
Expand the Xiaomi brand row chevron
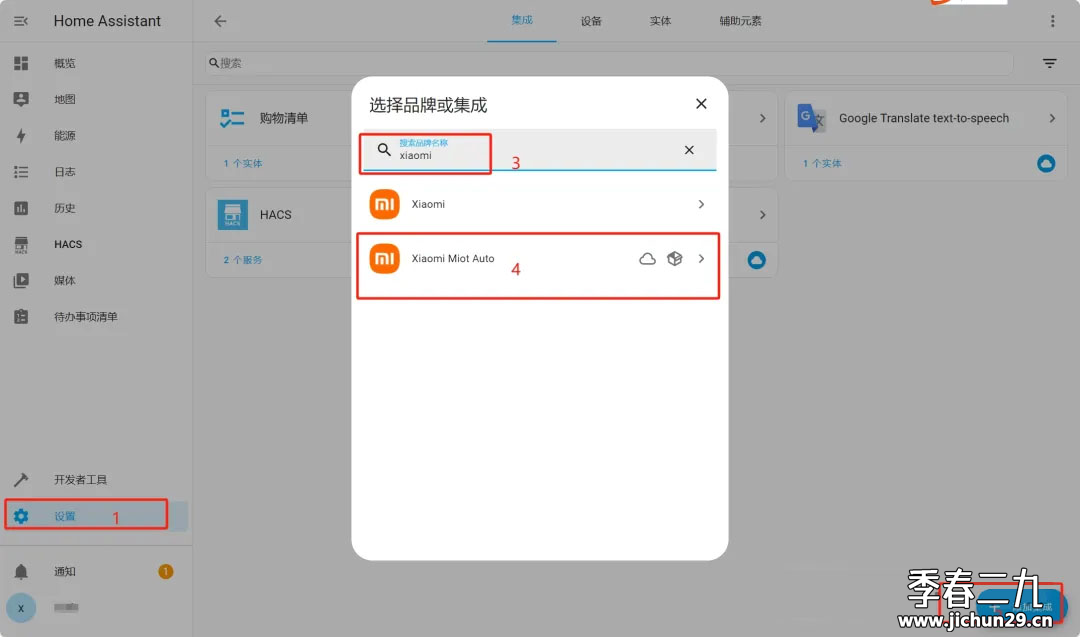(701, 205)
